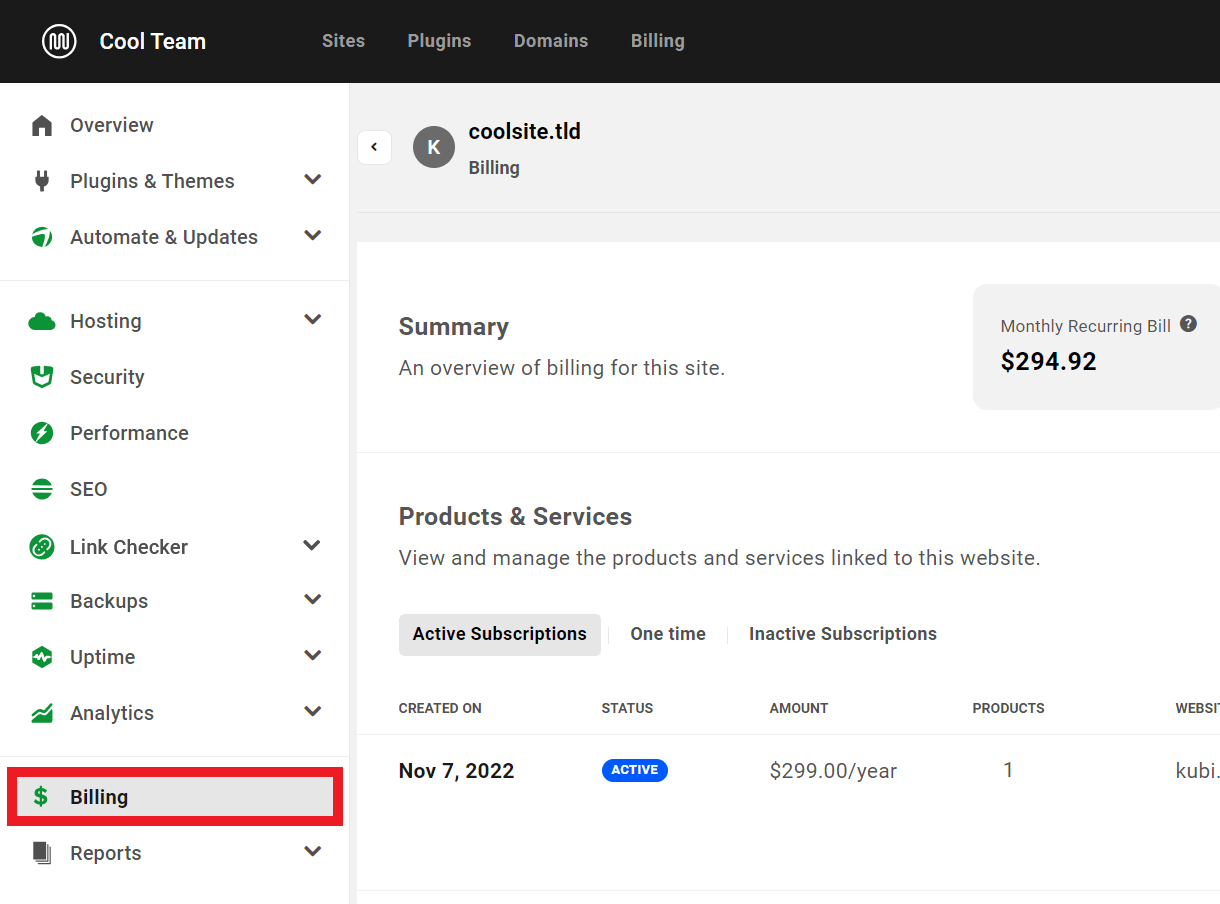This screenshot has width=1220, height=904.
Task: Expand the Backups submenu chevron
Action: [x=313, y=600]
